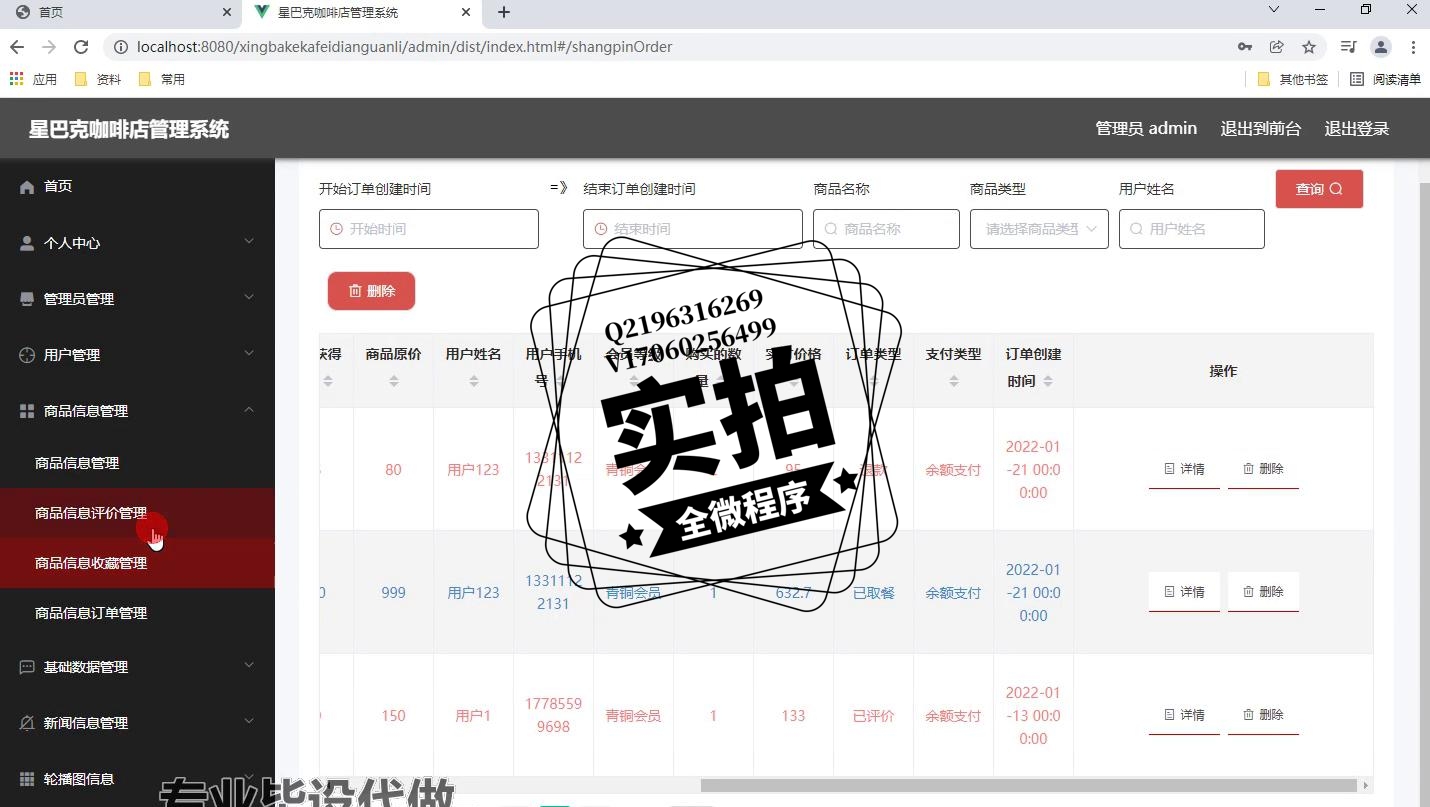Click the home icon beside 首页 in sidebar
The image size is (1430, 807).
click(x=27, y=187)
